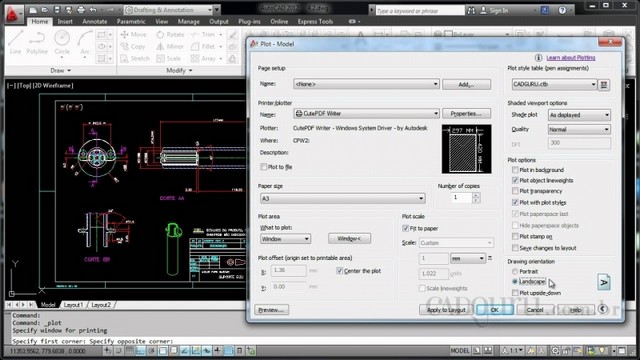This screenshot has width=640, height=360.
Task: Select the Line tool in Draw panel
Action: pos(16,42)
